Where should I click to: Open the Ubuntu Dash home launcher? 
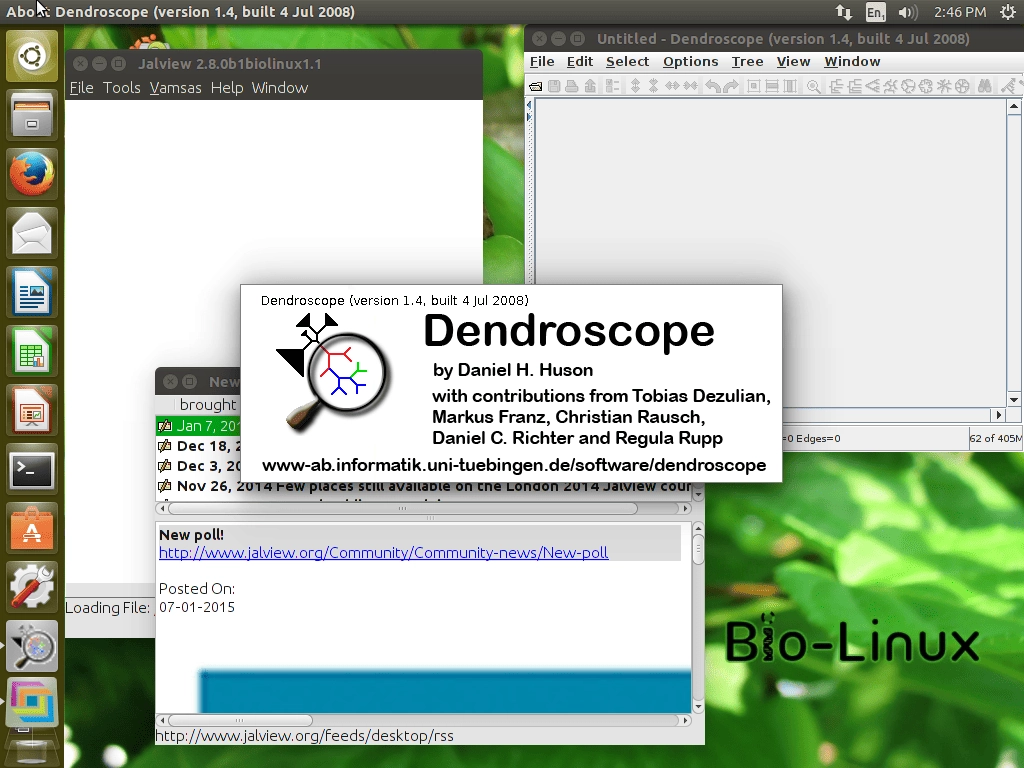[32, 56]
